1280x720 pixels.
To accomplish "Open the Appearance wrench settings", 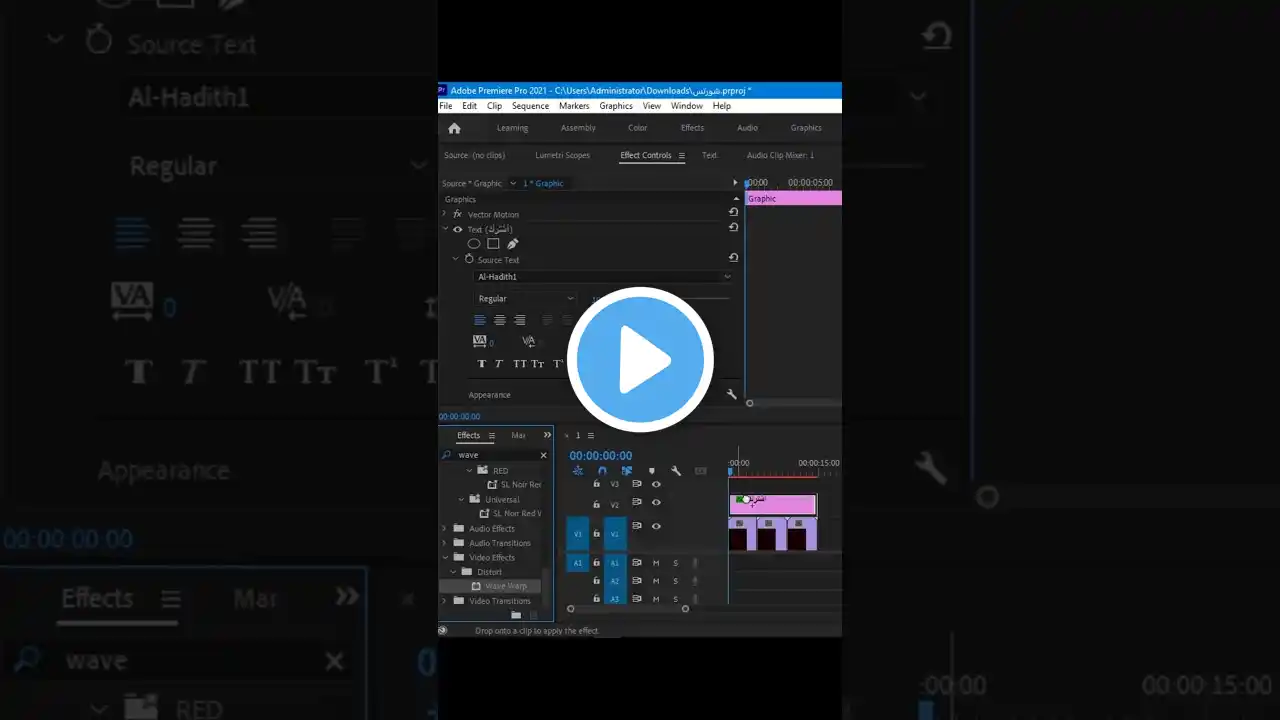I will tap(731, 395).
